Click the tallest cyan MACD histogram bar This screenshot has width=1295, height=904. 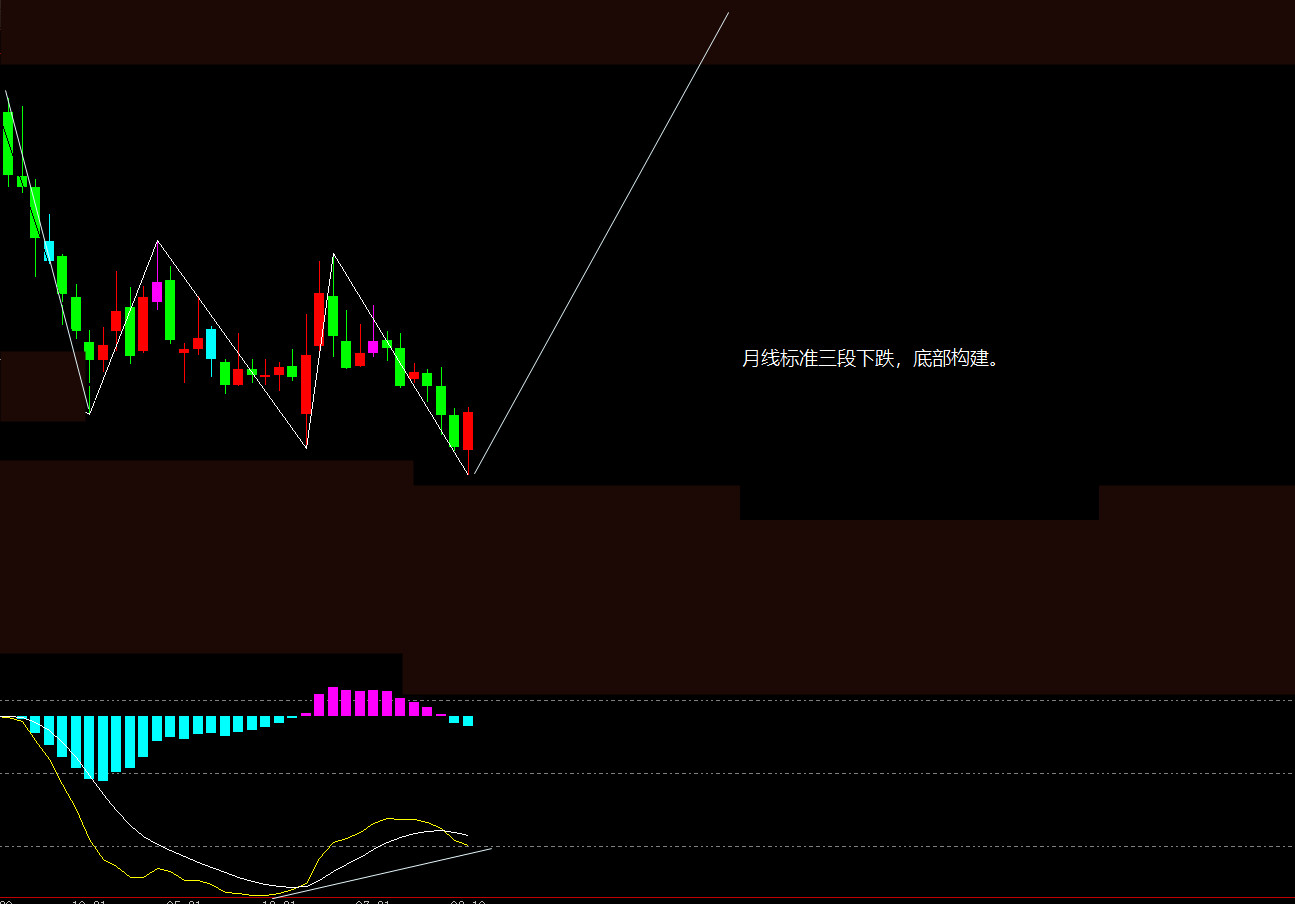(103, 748)
